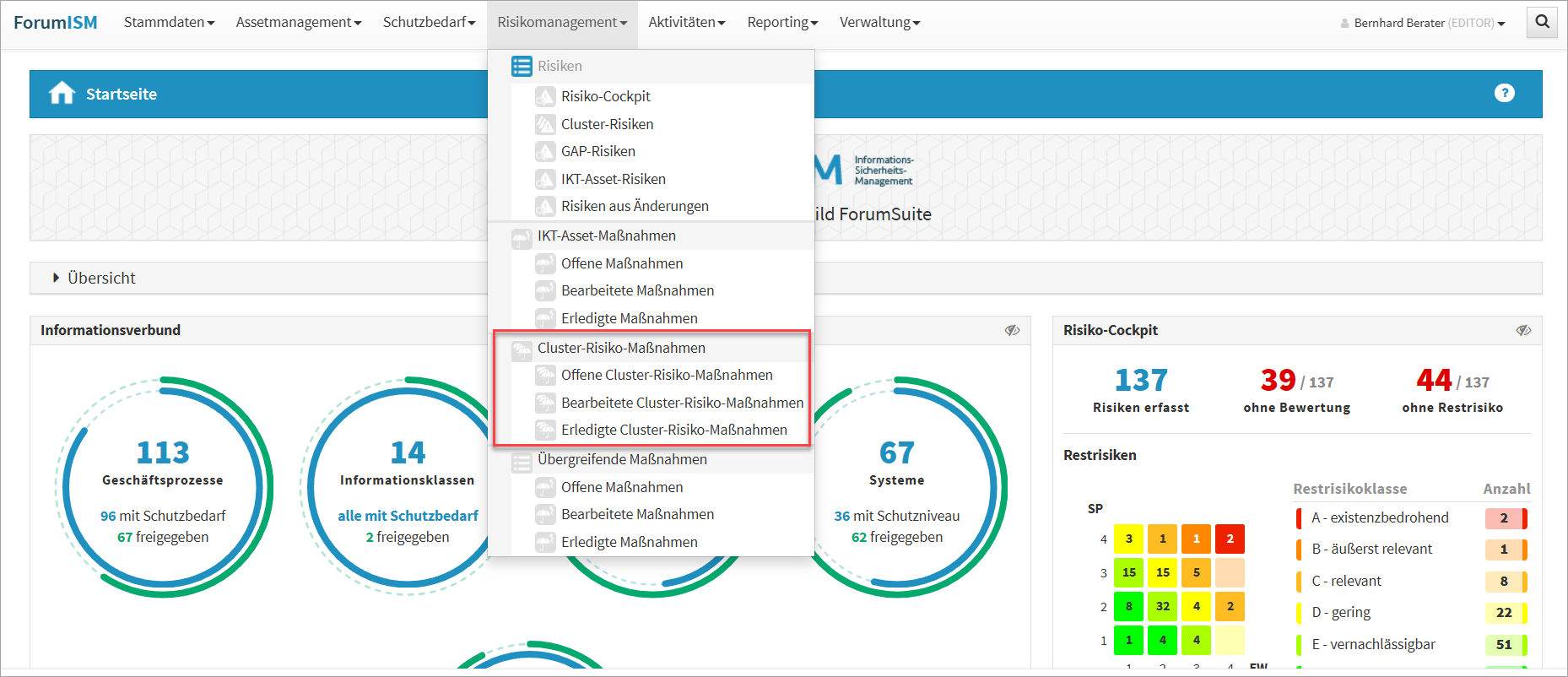1568x677 pixels.
Task: Click the Übergreifende Maßnahmen list icon
Action: (522, 460)
